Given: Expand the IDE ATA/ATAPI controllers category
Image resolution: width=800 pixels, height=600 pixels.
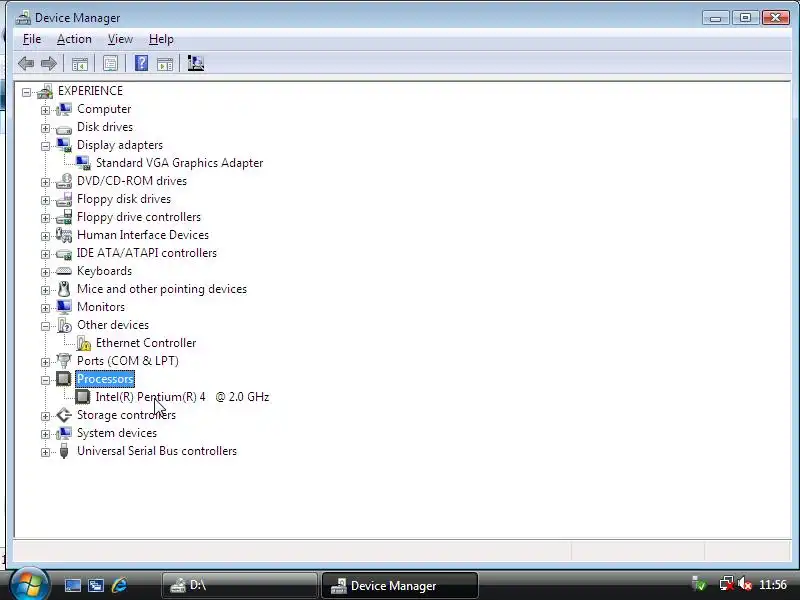Looking at the screenshot, I should (45, 254).
